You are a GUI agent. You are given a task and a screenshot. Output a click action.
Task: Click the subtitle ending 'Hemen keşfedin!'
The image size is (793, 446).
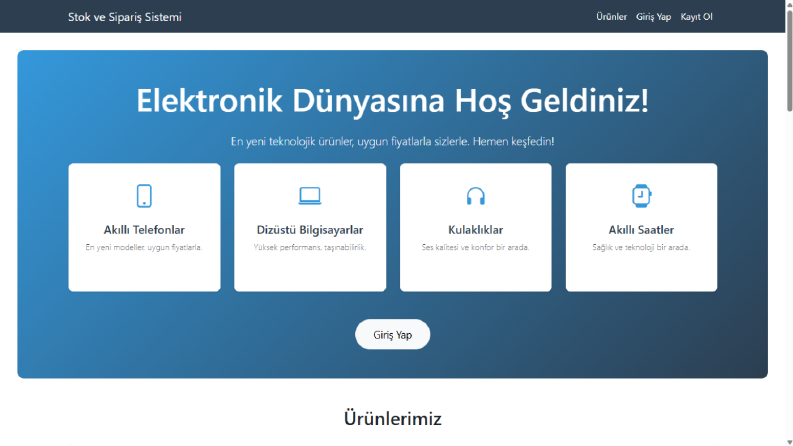(392, 142)
